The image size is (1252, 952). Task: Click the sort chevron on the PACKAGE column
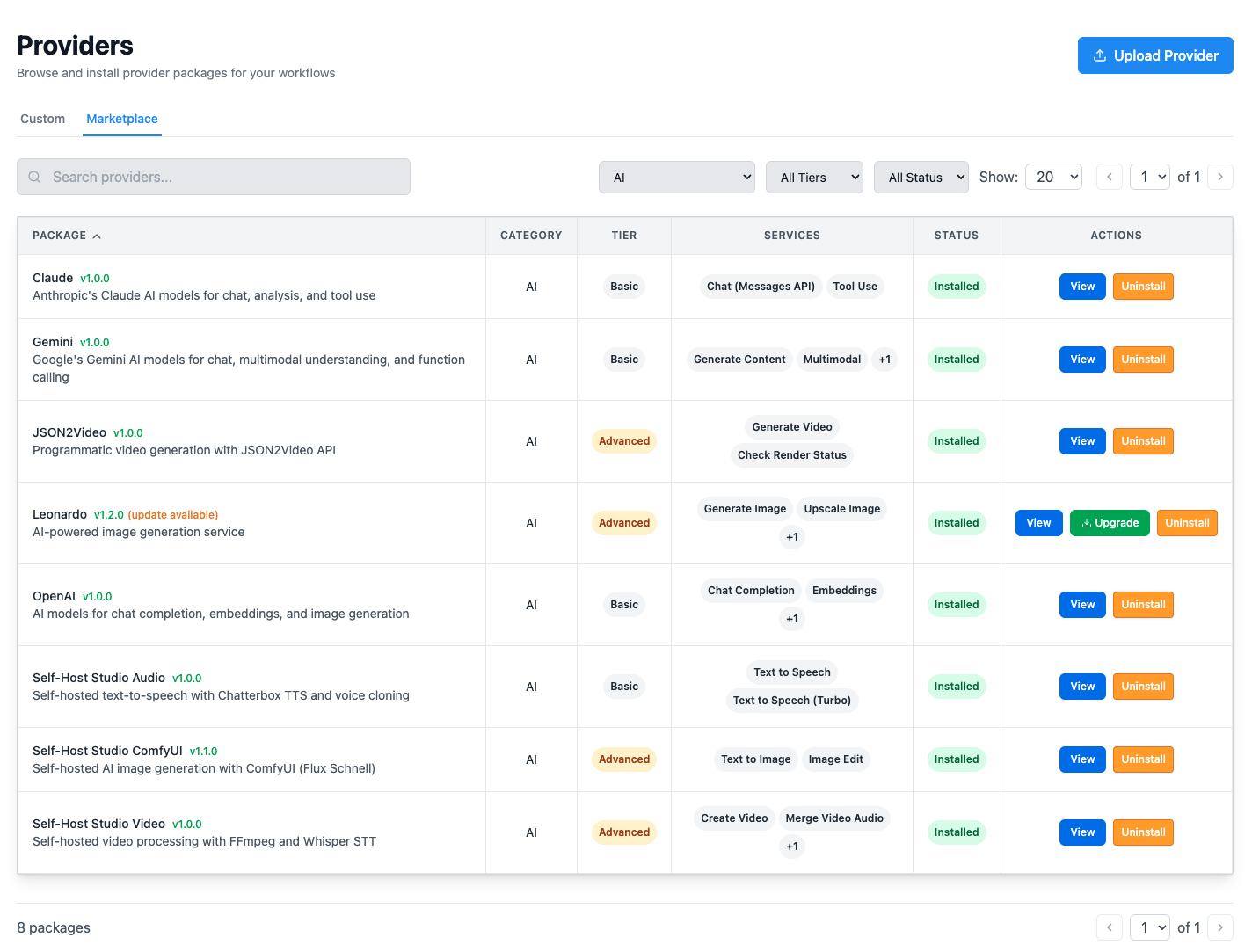(x=97, y=236)
